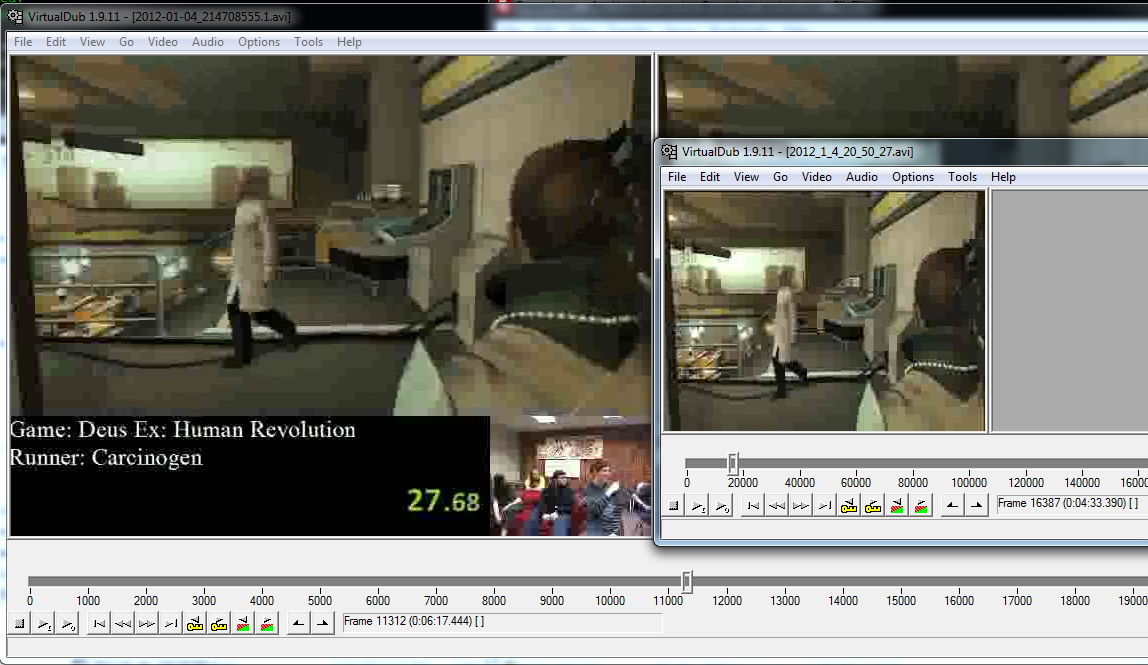Screen dimensions: 1148x665
Task: Play output video in the 2012_1_4_20_50_27.avi window
Action: pyautogui.click(x=722, y=505)
